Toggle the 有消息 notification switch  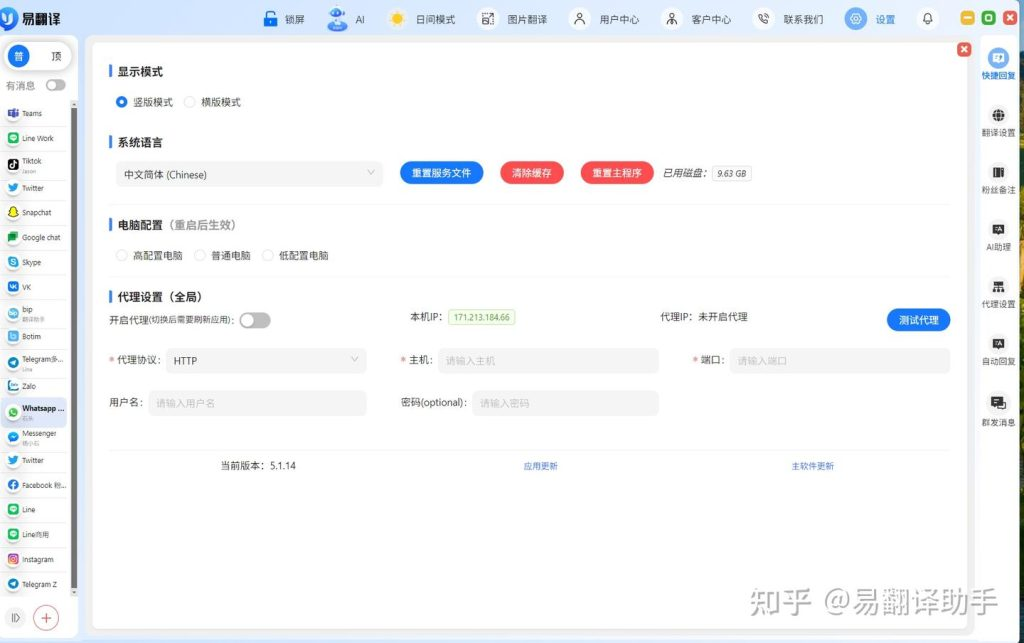coord(56,86)
